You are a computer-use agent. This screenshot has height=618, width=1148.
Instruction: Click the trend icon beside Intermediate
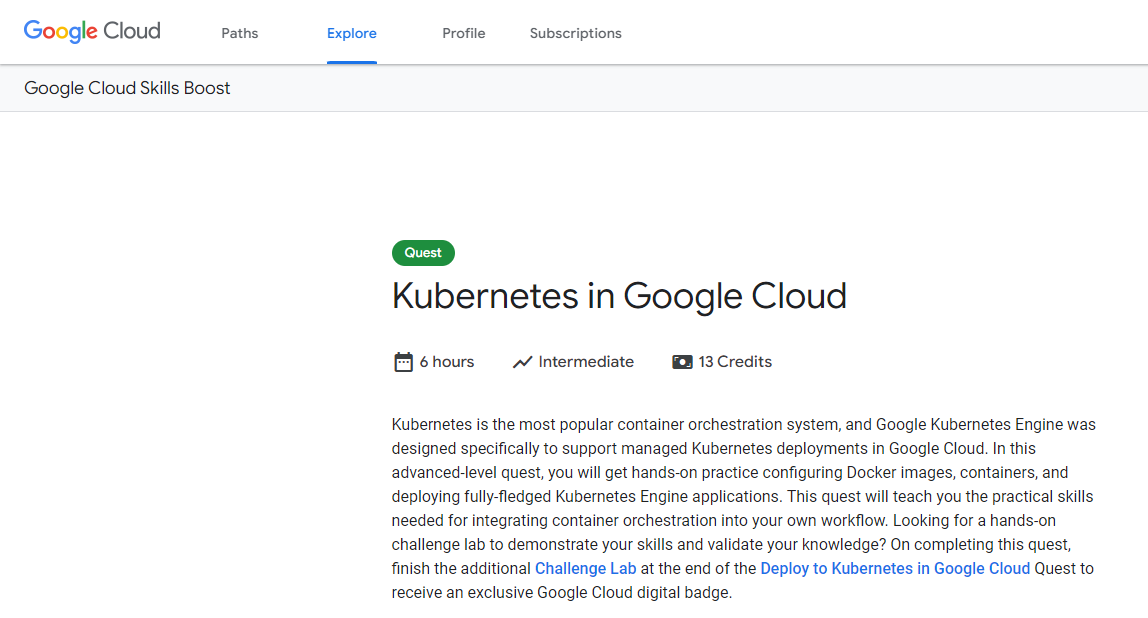[522, 362]
